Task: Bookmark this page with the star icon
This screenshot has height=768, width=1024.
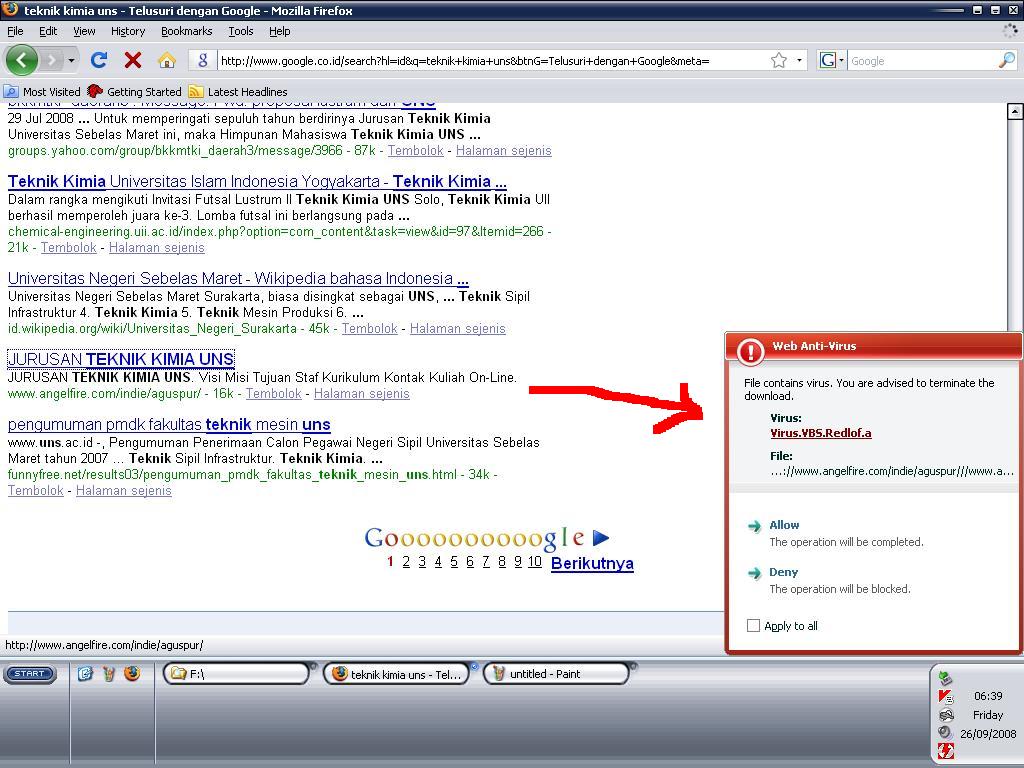Action: point(778,61)
